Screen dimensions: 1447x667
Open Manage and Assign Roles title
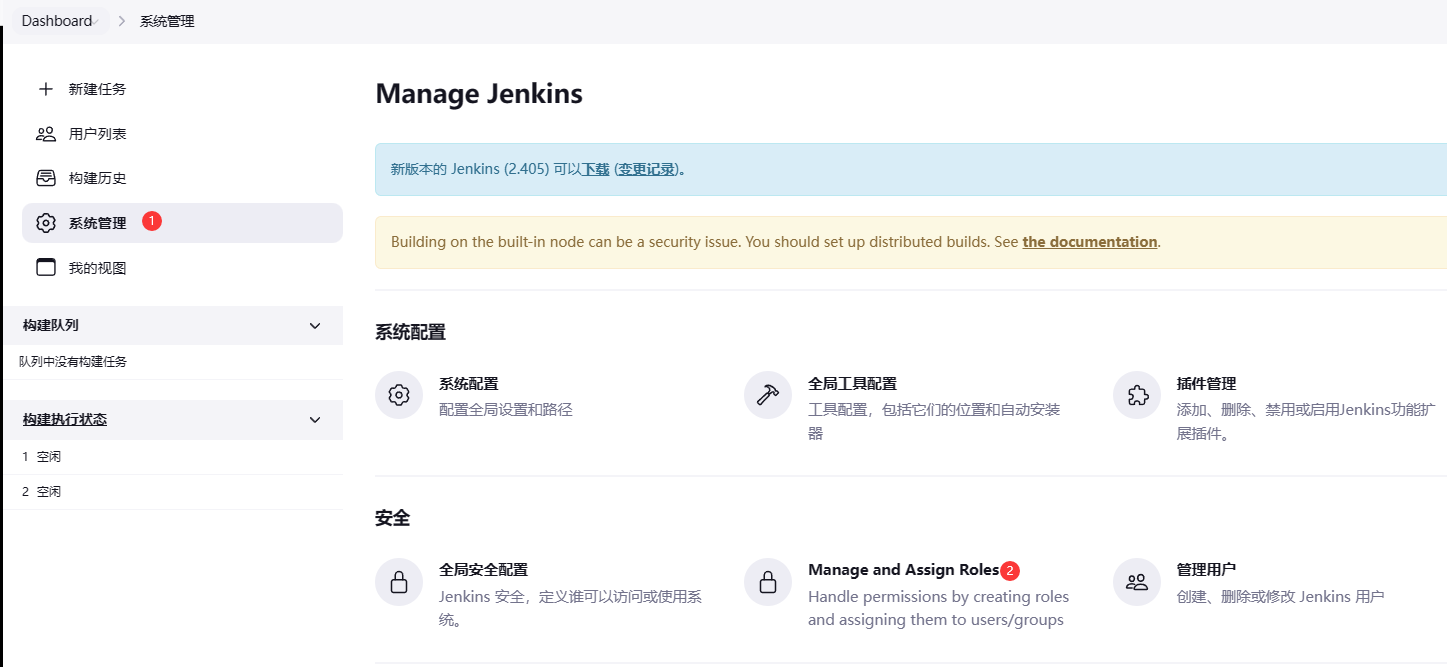(904, 570)
